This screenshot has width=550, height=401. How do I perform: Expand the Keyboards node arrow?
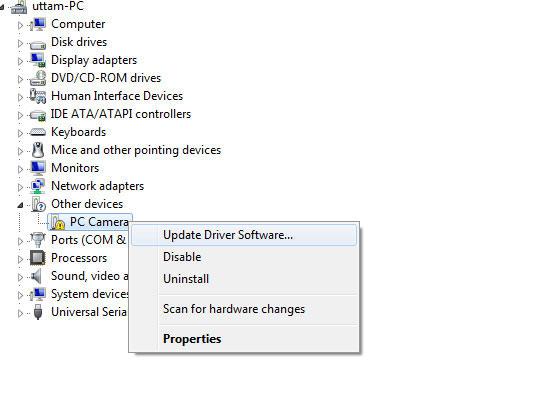(20, 133)
